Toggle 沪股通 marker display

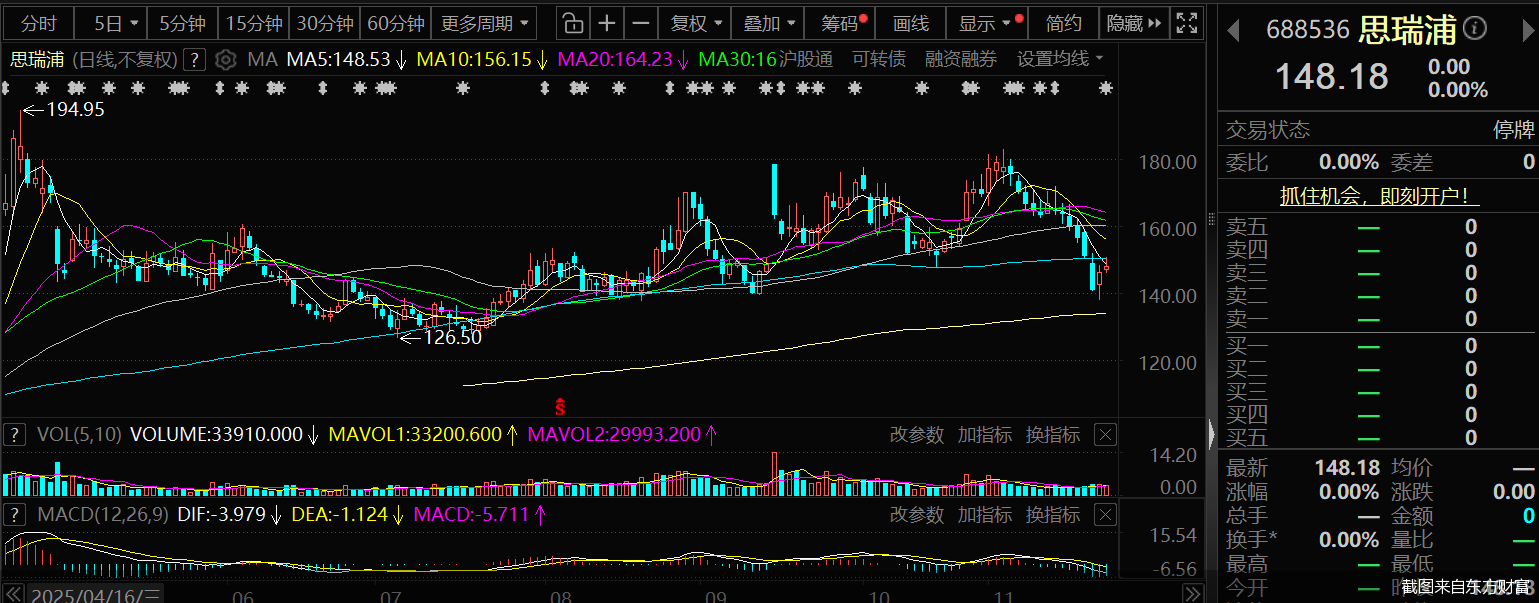[x=806, y=60]
